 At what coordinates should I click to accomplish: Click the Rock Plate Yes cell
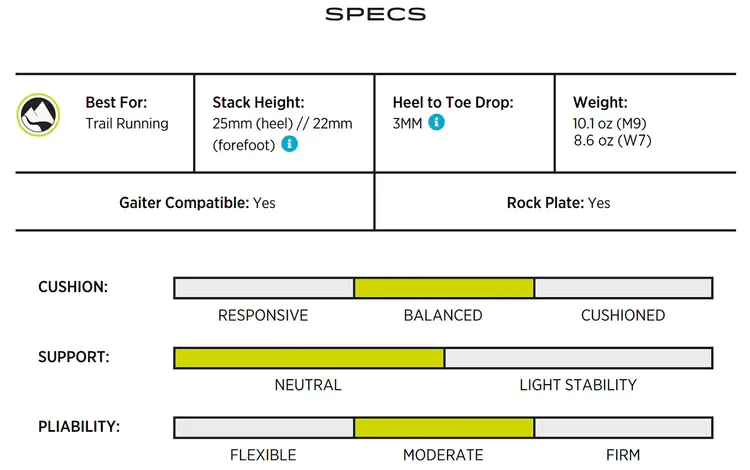click(556, 201)
